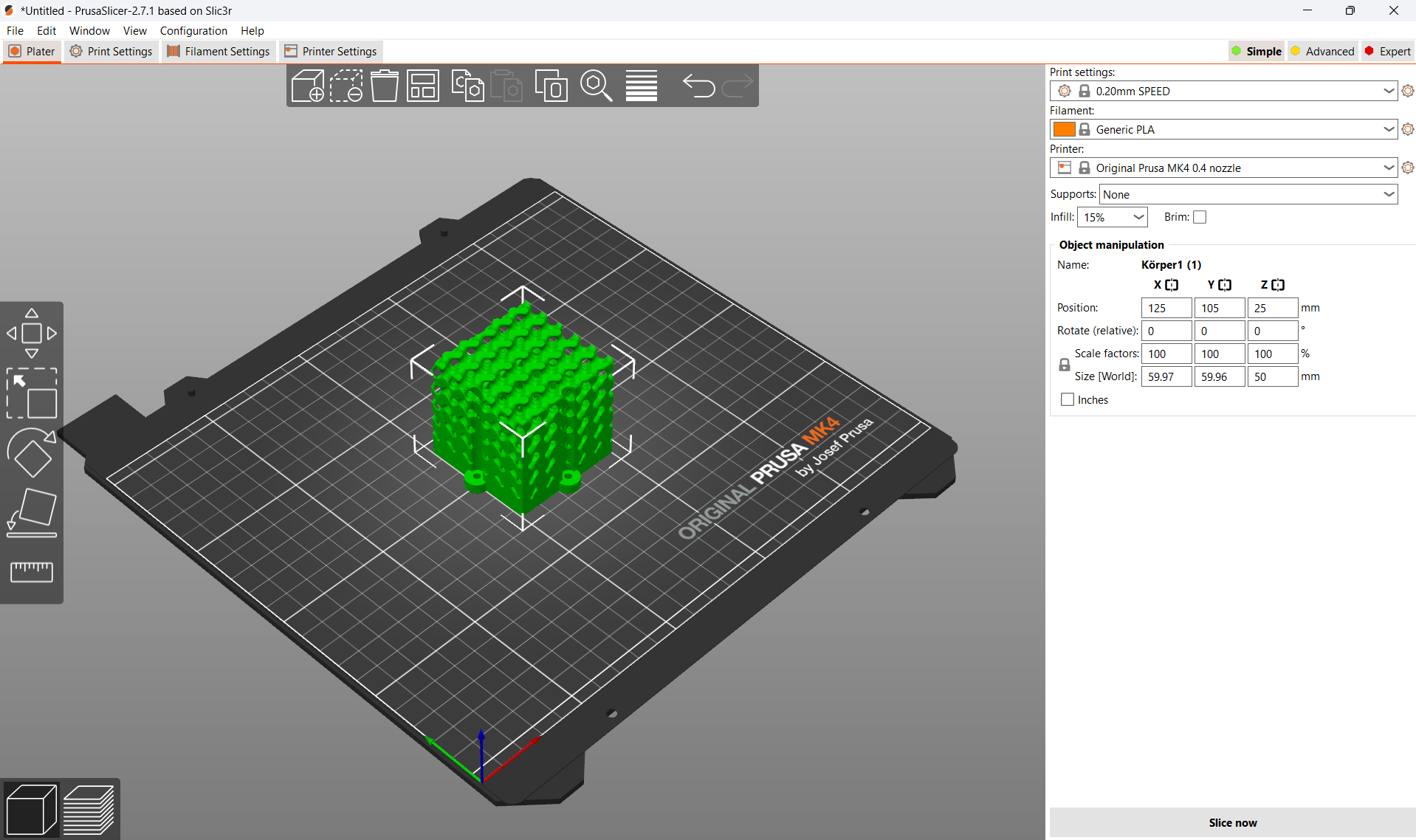Screen dimensions: 1416x840
Task: Open the View menu
Action: point(134,30)
